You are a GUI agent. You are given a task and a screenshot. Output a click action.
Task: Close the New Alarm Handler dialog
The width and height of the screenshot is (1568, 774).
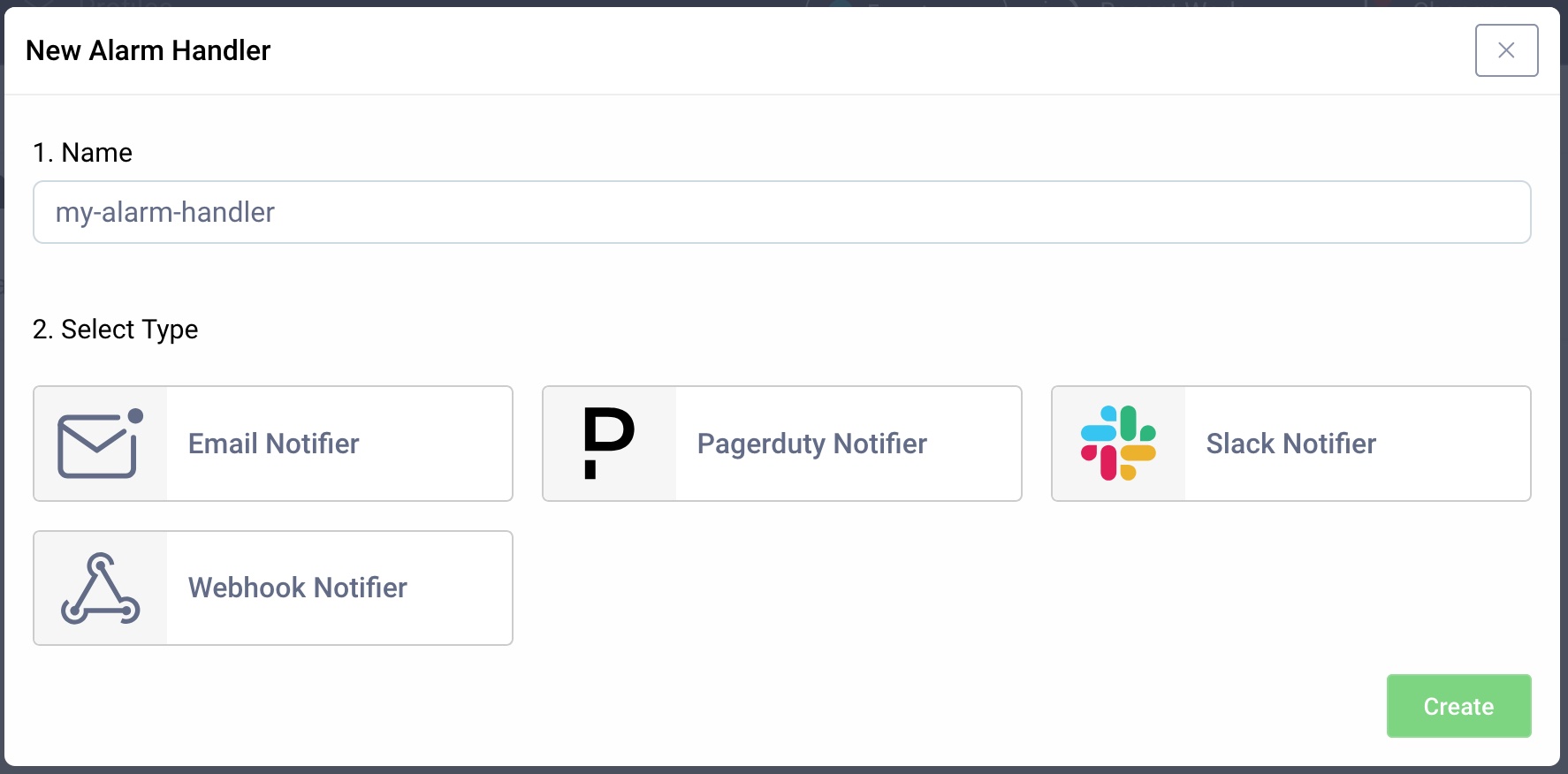(1506, 50)
